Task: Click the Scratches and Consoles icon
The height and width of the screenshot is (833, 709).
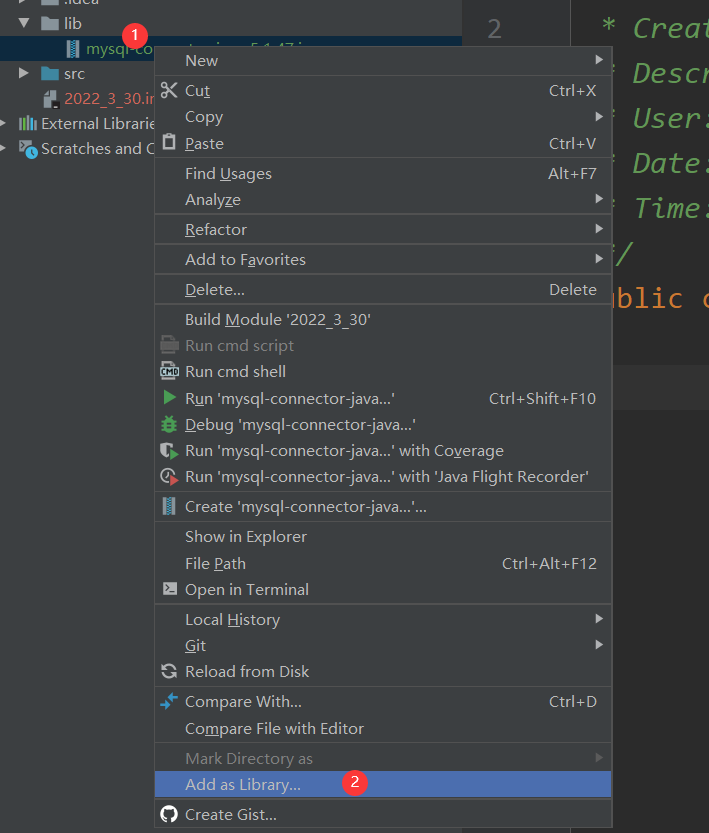Action: coord(28,149)
